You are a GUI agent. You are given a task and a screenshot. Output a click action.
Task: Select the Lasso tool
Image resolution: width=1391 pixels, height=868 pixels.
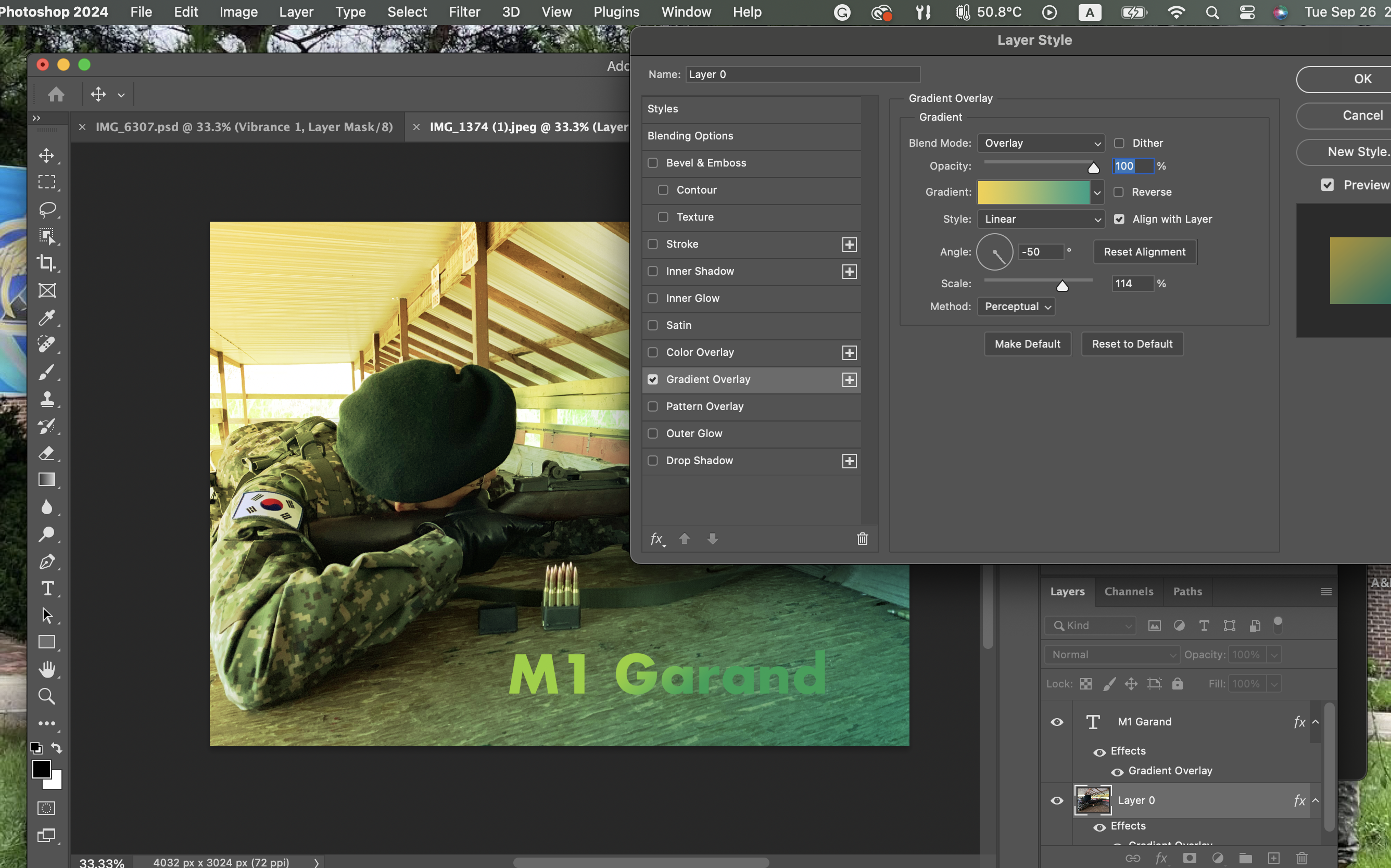47,209
